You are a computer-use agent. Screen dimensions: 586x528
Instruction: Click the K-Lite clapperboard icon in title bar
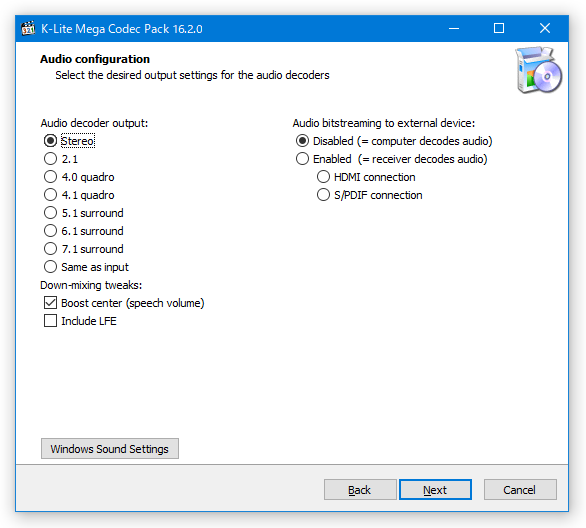point(28,29)
